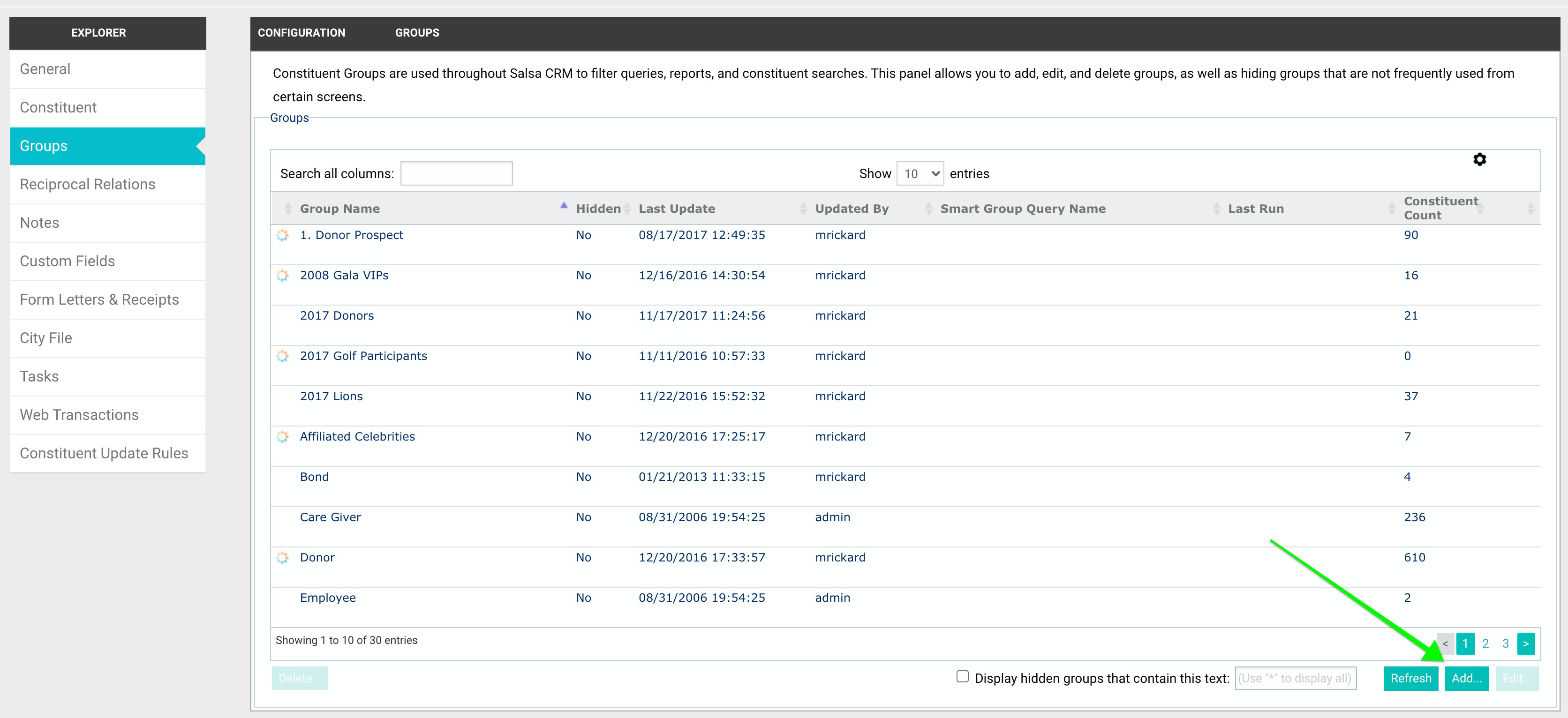Open the Show entries dropdown
This screenshot has height=718, width=1568.
coord(920,174)
